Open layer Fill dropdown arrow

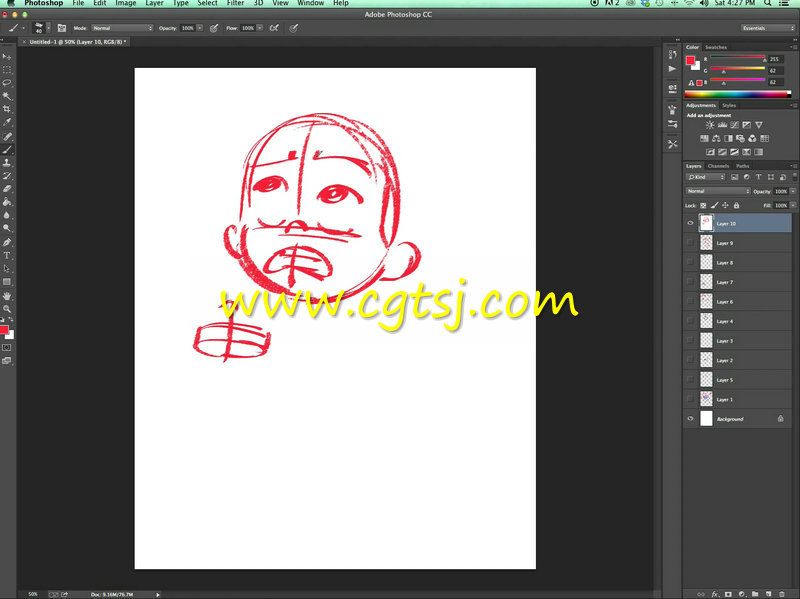click(793, 206)
